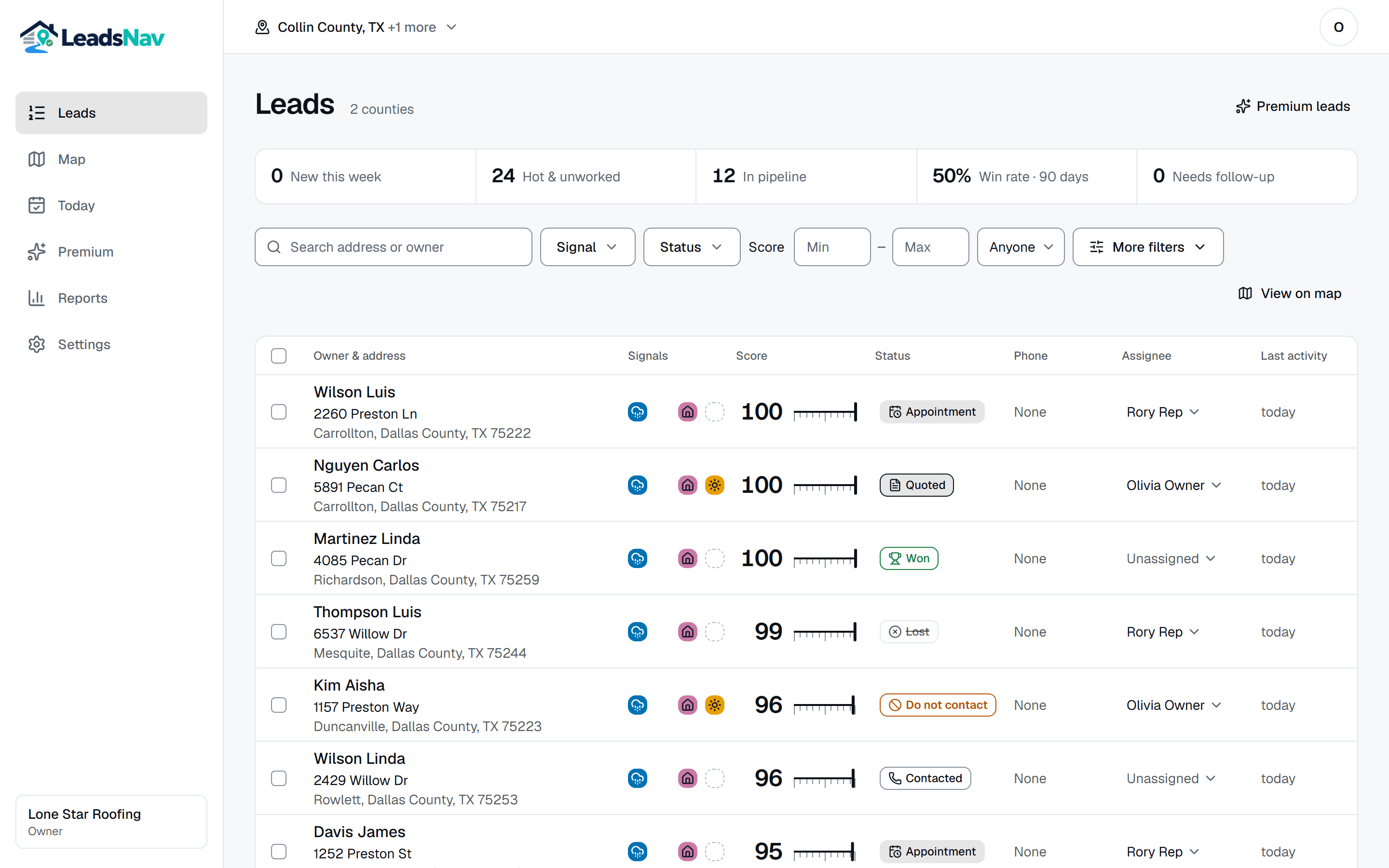The image size is (1389, 868).
Task: Open the Signal filter dropdown
Action: click(587, 247)
